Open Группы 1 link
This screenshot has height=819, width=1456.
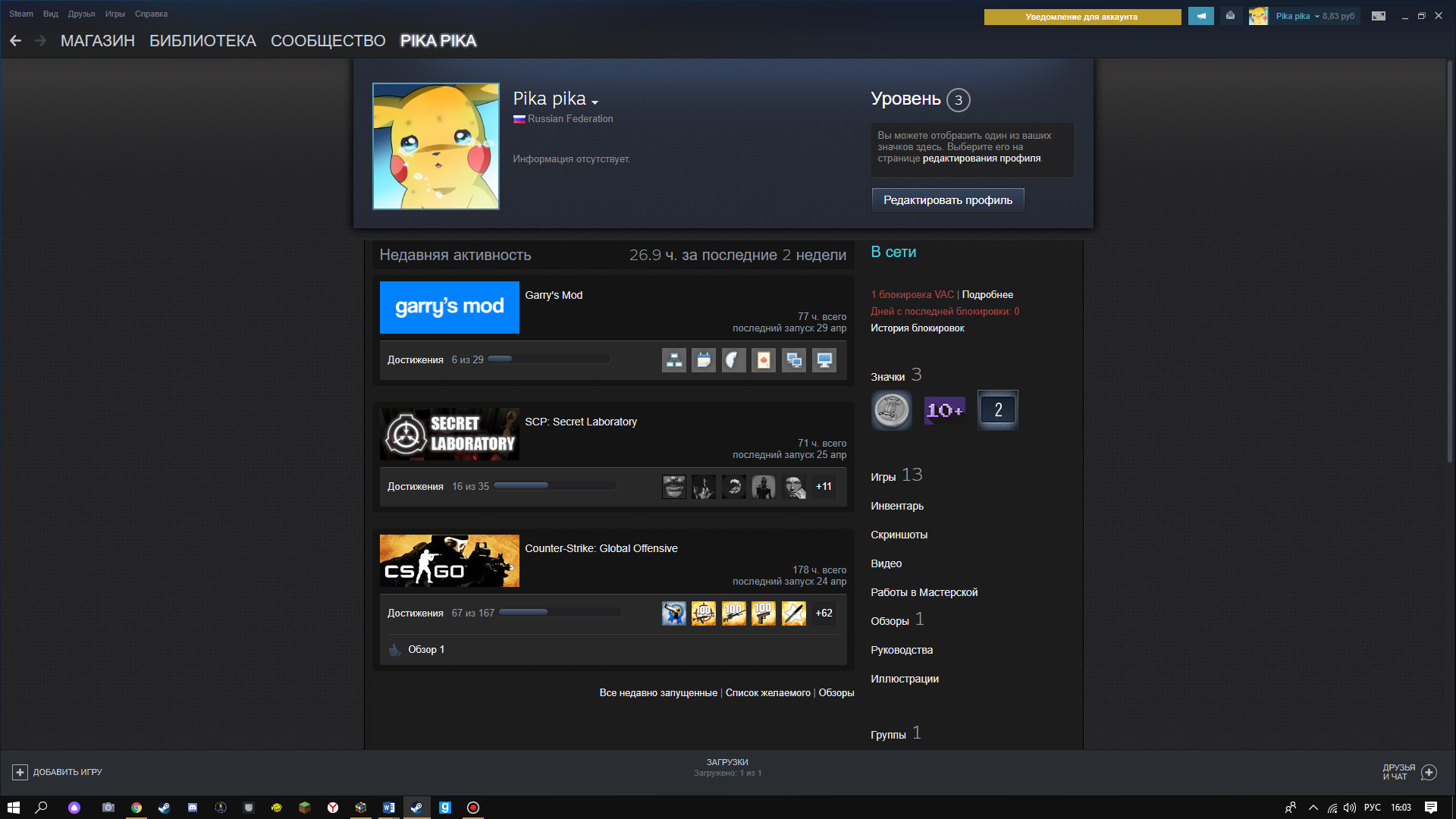(896, 733)
